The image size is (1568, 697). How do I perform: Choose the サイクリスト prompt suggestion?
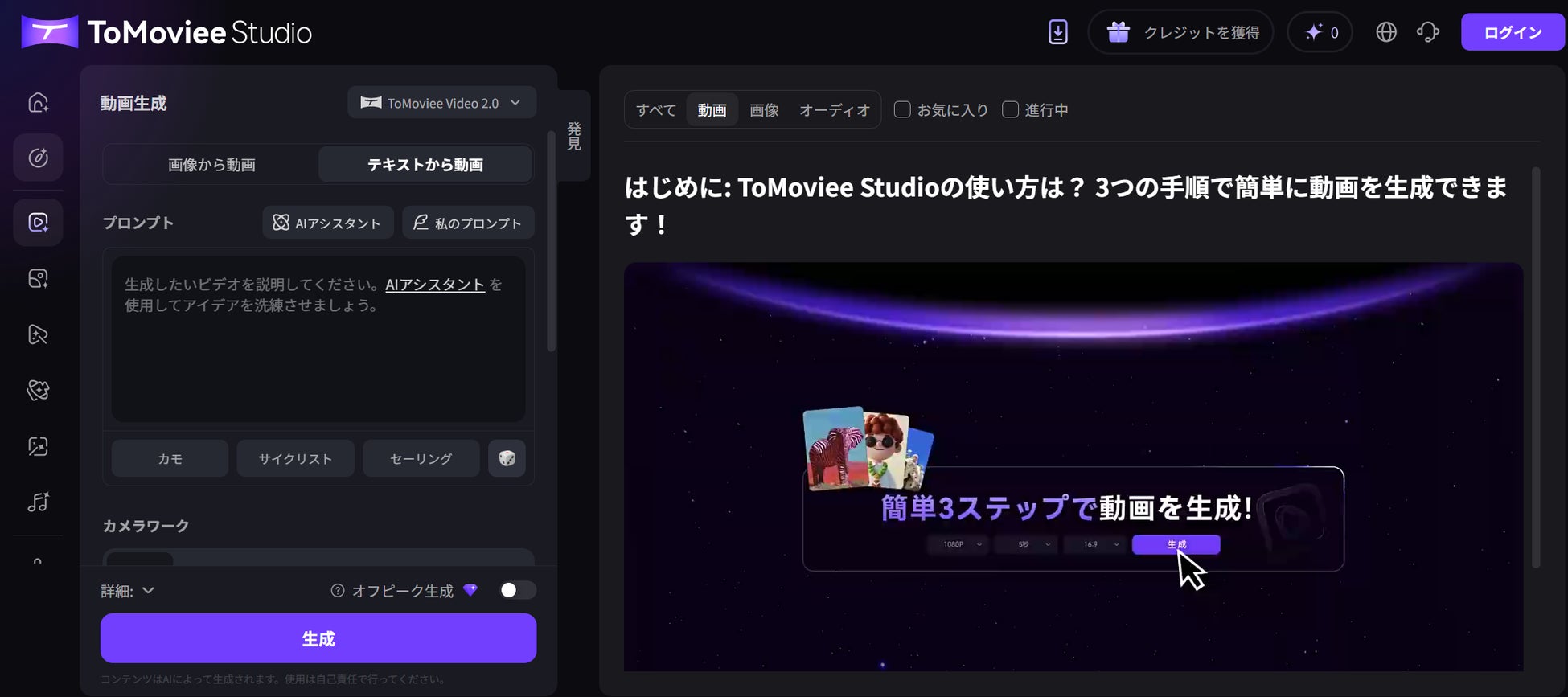[295, 458]
